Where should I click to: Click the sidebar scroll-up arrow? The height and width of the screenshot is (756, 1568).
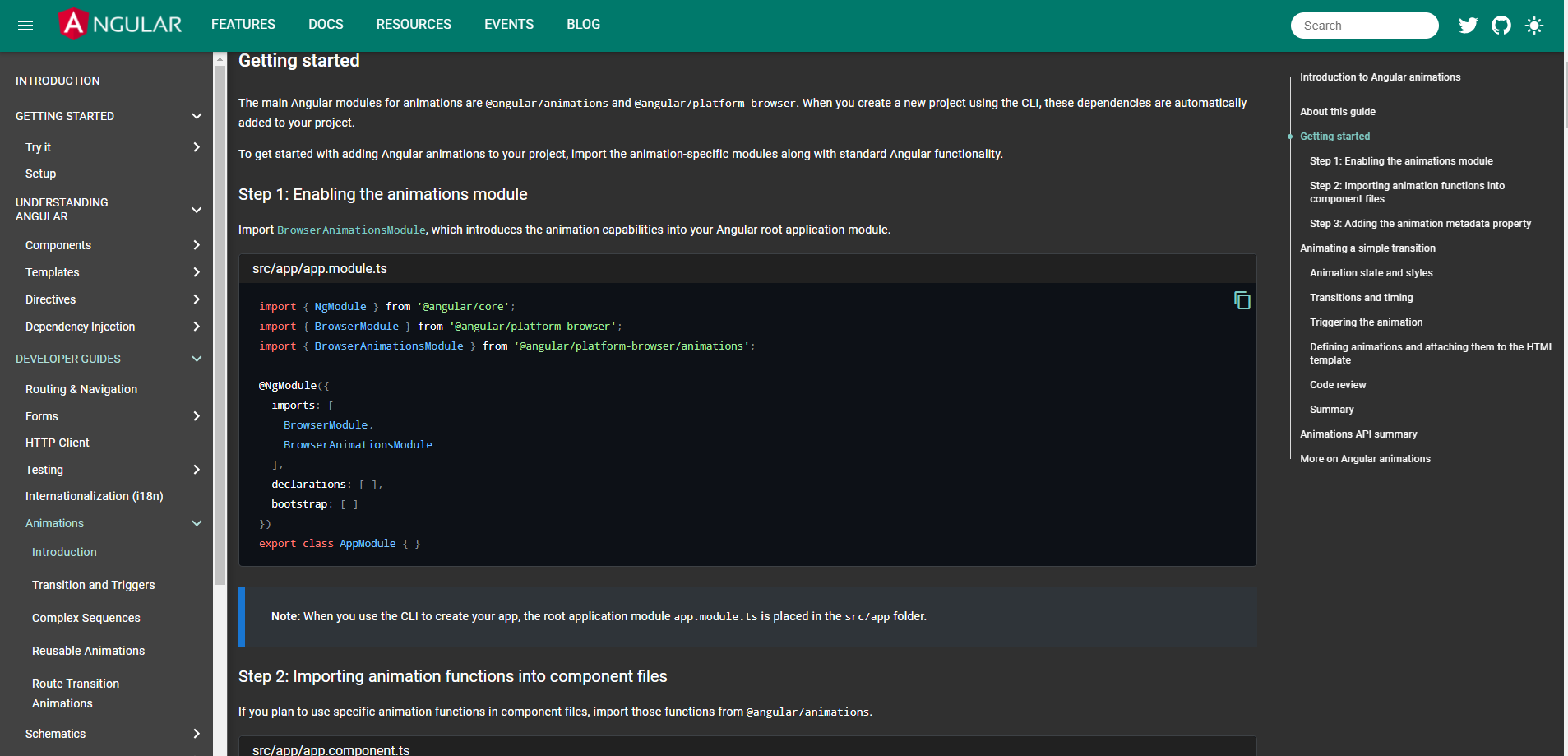coord(220,59)
